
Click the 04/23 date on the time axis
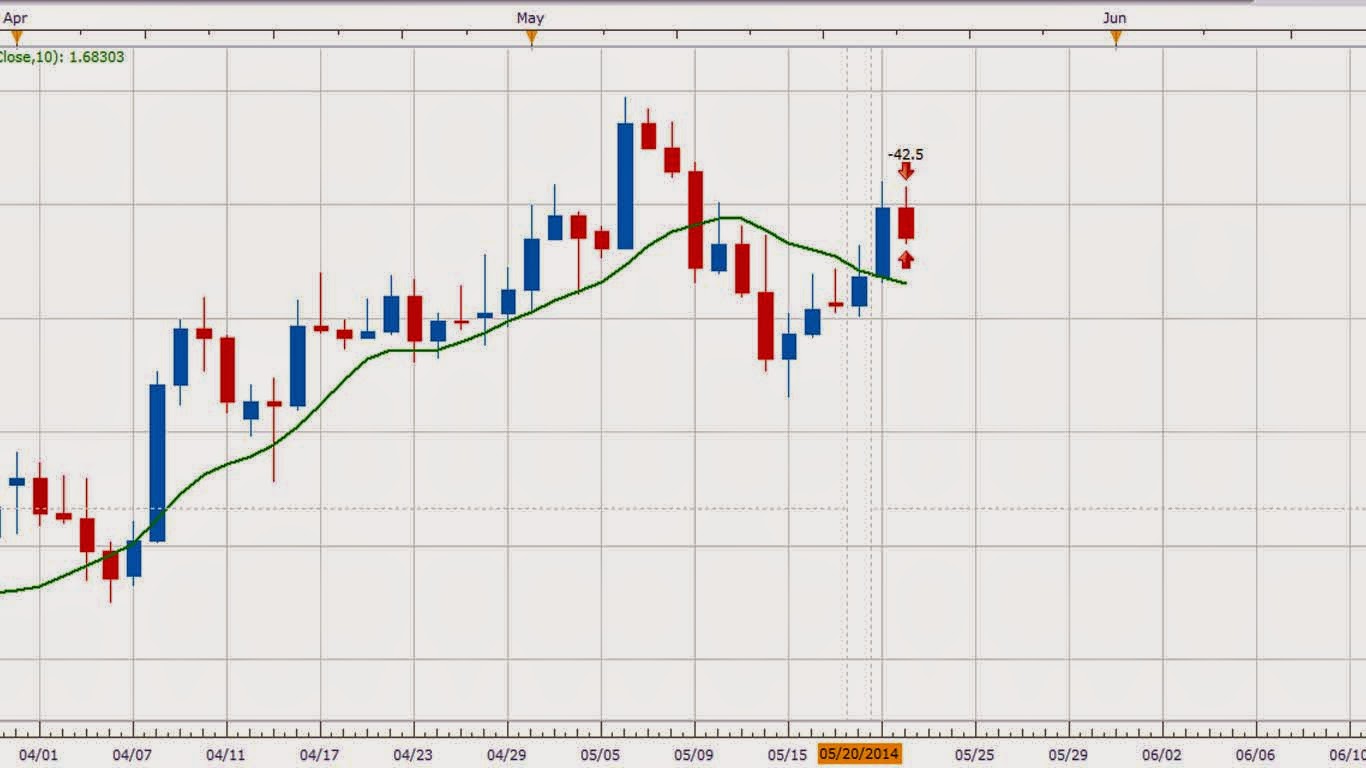(412, 754)
